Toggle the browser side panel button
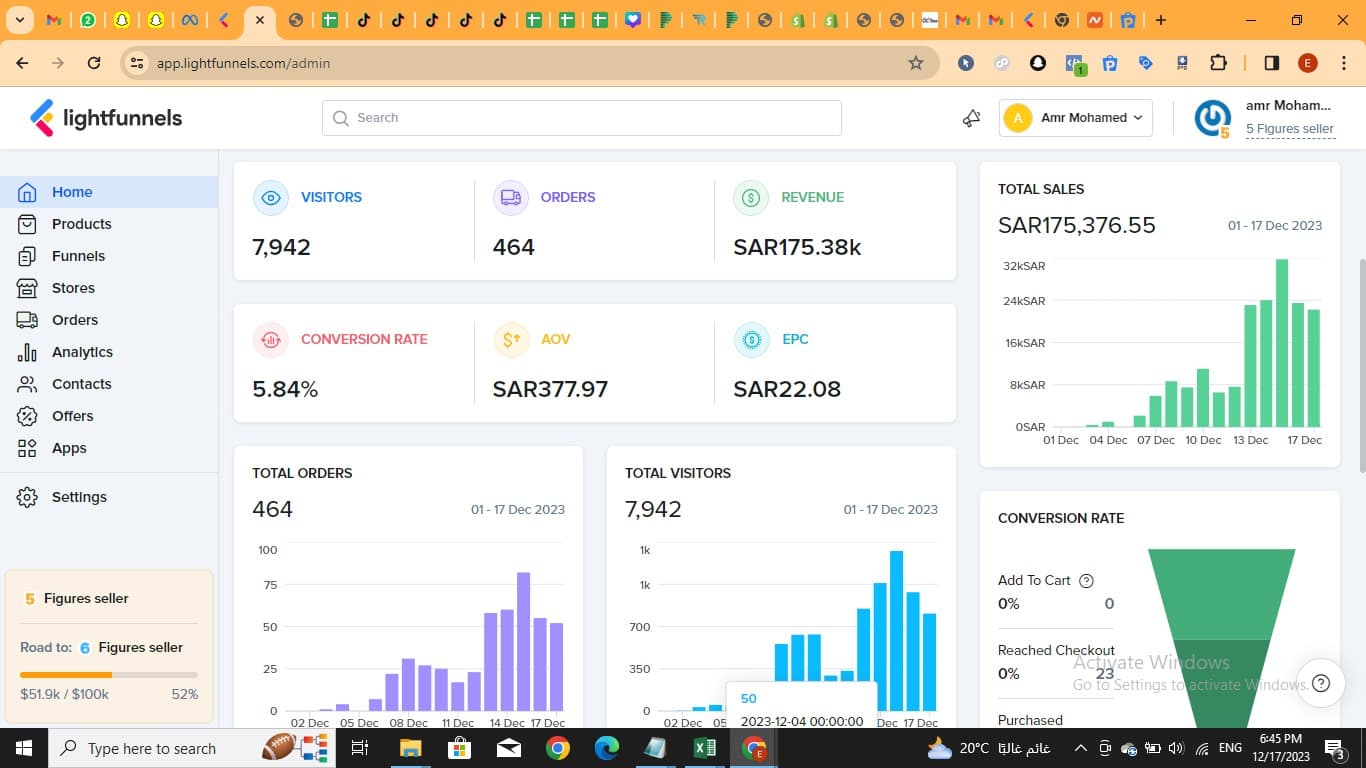The width and height of the screenshot is (1366, 768). (1271, 63)
